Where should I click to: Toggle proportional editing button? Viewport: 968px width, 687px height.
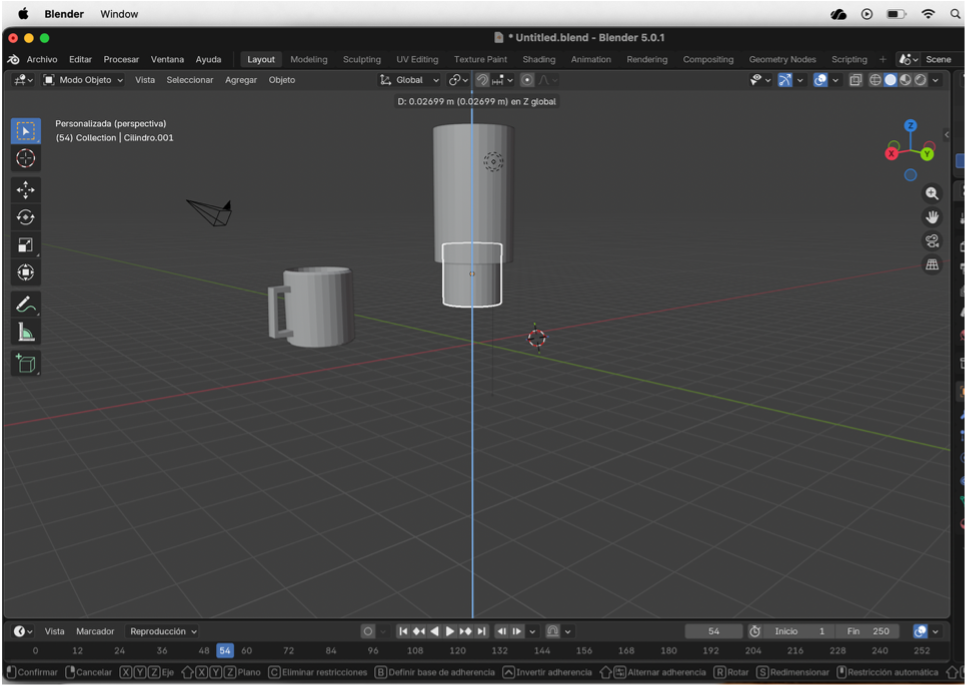527,80
